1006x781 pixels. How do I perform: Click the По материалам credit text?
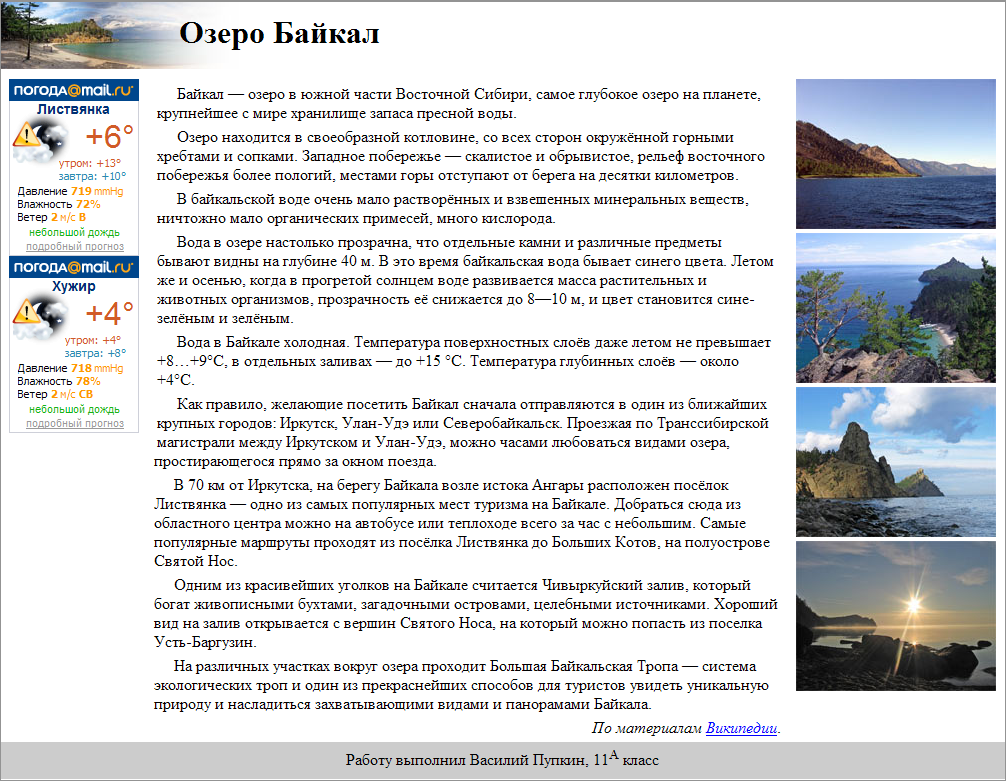pos(647,728)
